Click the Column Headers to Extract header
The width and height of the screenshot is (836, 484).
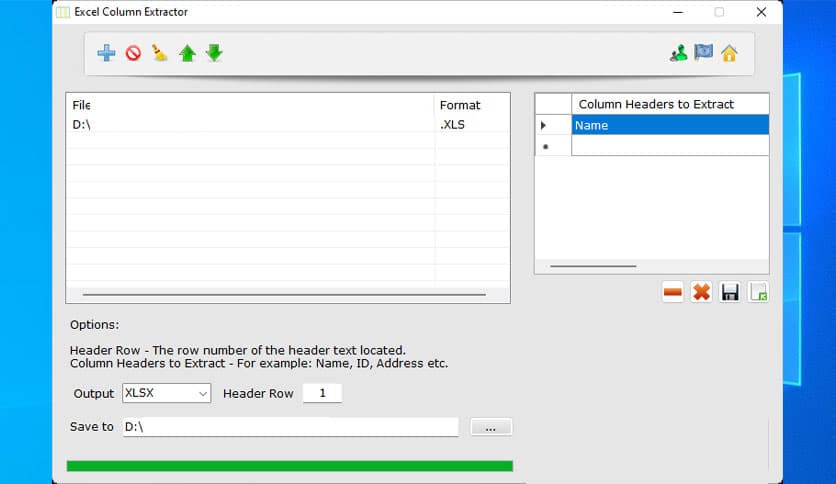coord(670,104)
